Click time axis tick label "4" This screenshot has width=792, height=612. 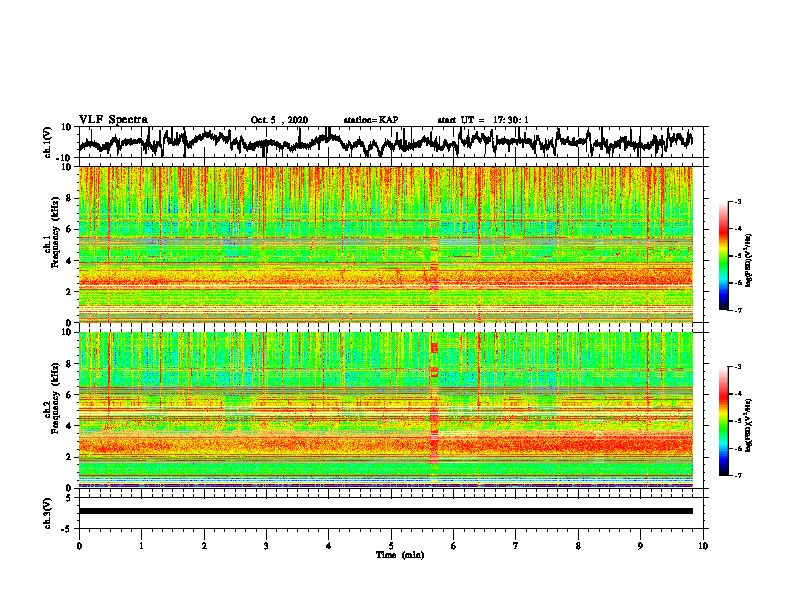(329, 546)
